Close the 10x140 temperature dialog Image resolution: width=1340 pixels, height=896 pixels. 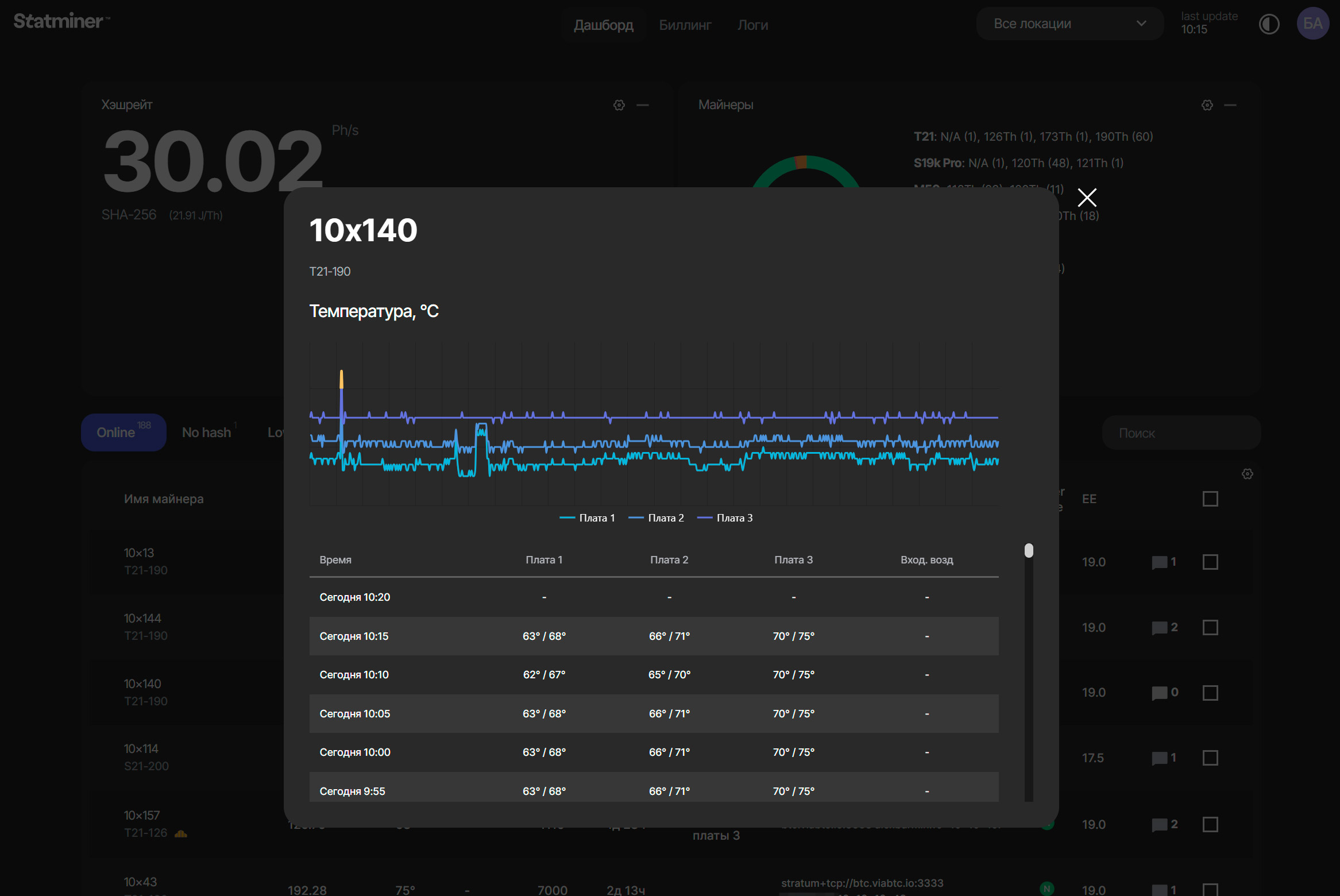1087,198
